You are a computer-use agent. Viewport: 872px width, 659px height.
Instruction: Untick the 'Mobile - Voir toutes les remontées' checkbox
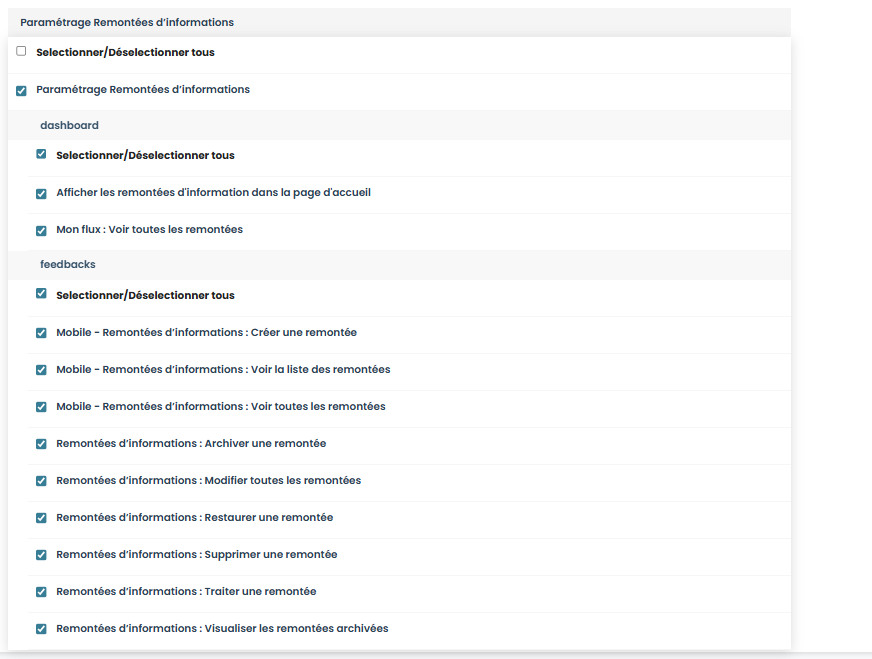coord(41,407)
